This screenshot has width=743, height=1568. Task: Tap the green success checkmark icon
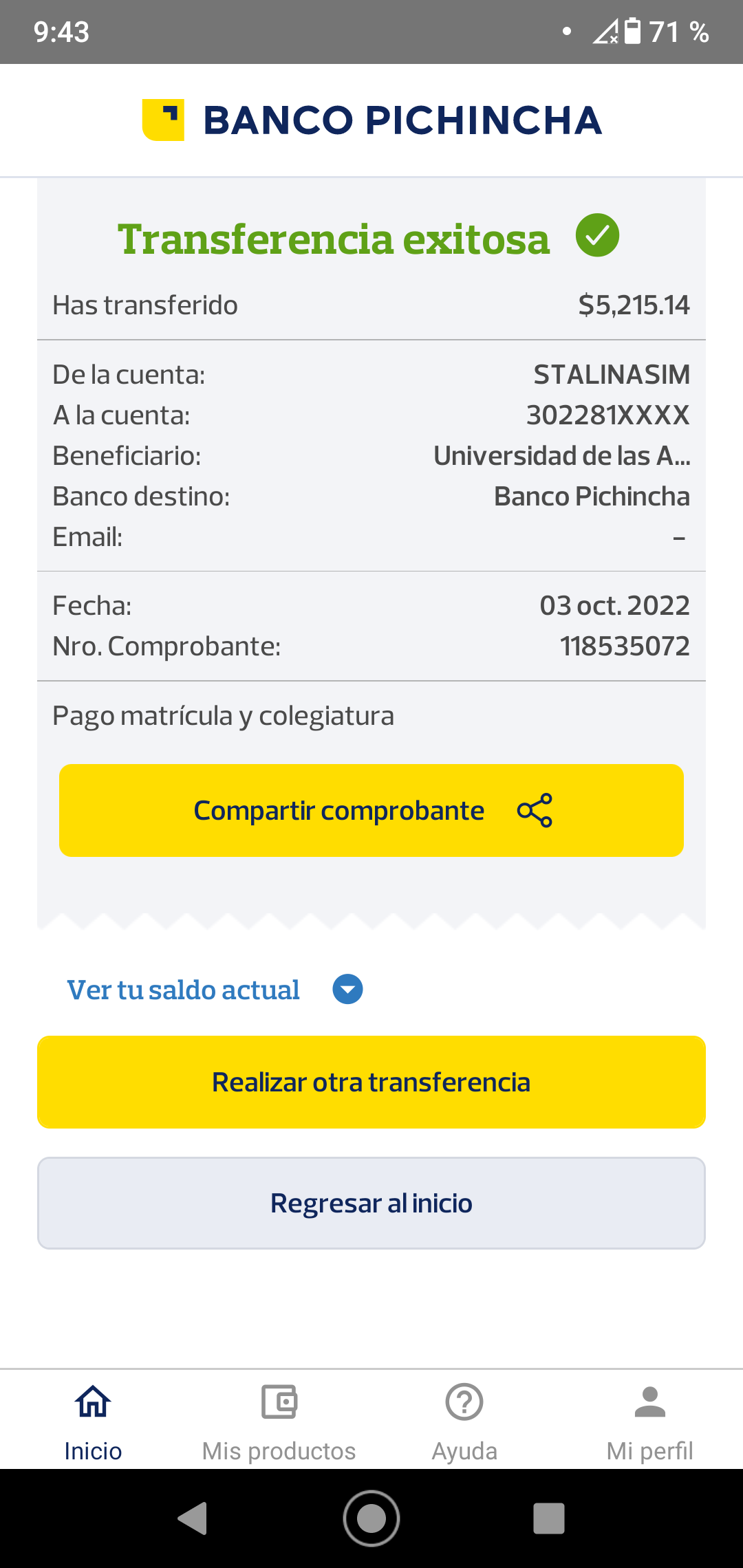click(597, 235)
